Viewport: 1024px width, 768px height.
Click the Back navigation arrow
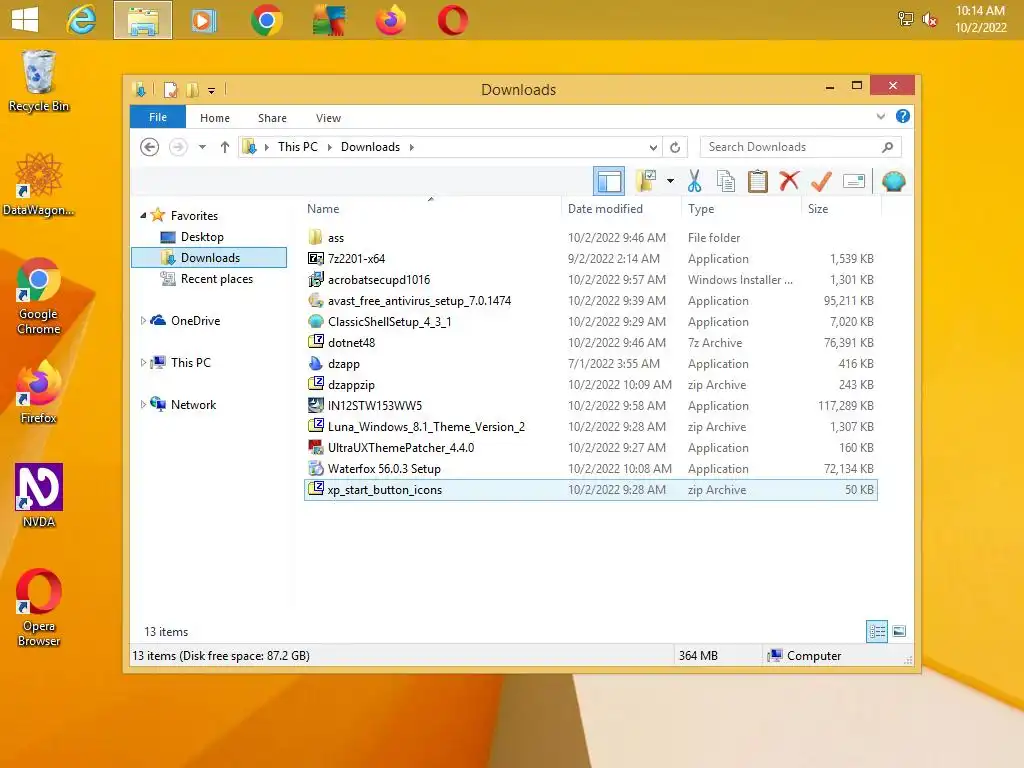point(150,147)
